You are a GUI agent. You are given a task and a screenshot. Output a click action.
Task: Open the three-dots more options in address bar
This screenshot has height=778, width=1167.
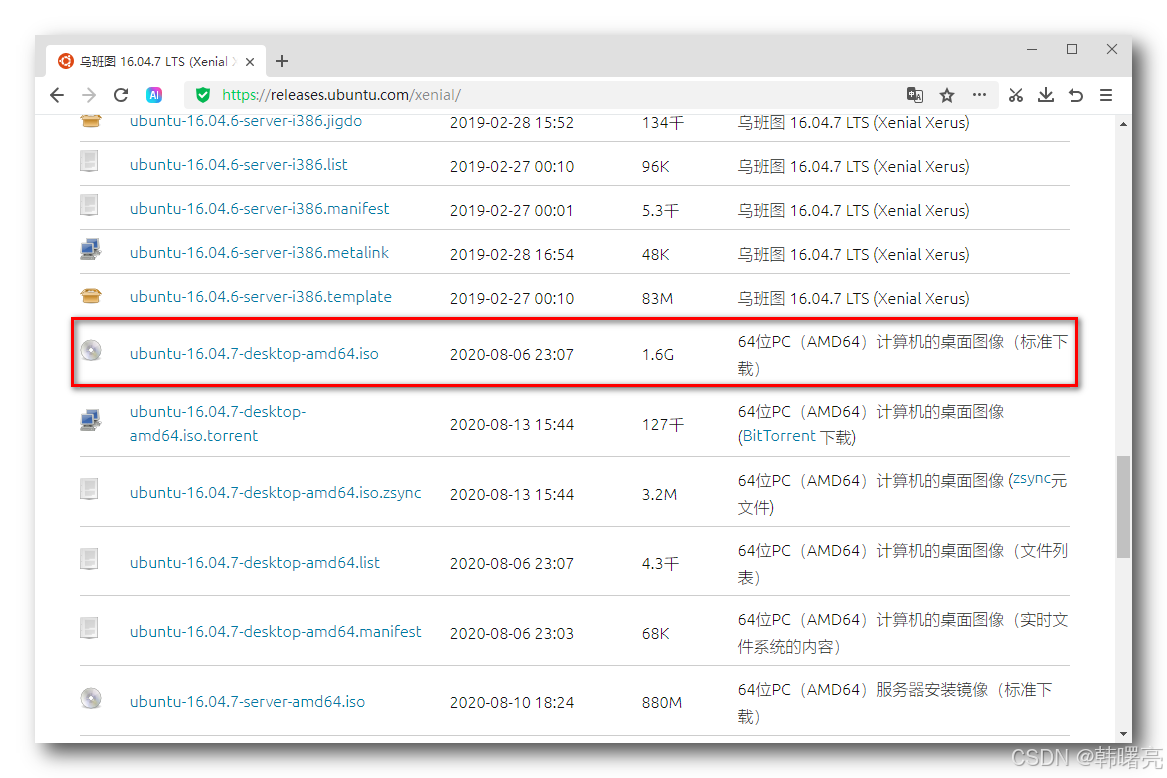979,95
